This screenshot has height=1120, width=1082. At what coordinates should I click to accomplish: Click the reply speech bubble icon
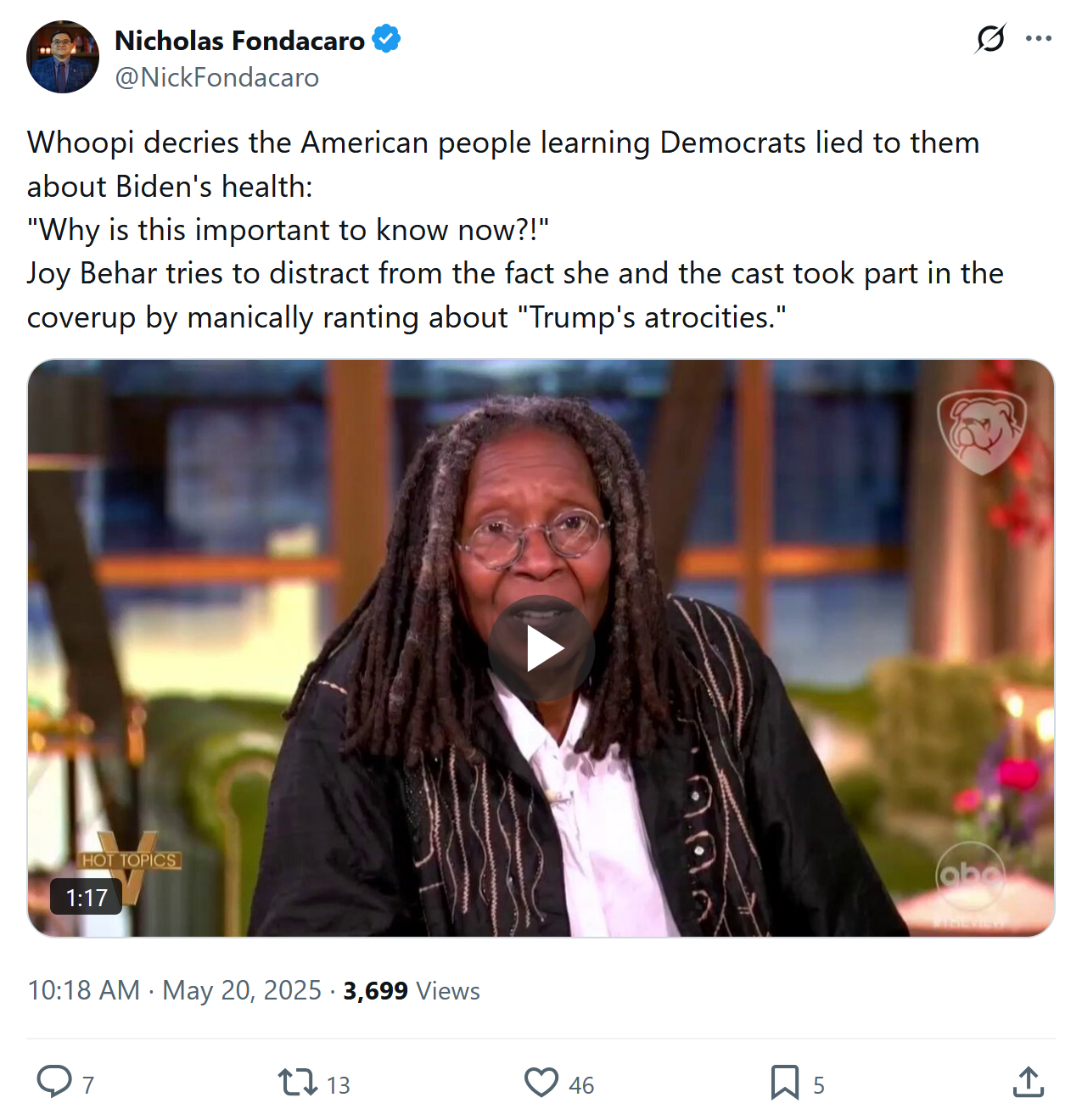click(x=54, y=1082)
